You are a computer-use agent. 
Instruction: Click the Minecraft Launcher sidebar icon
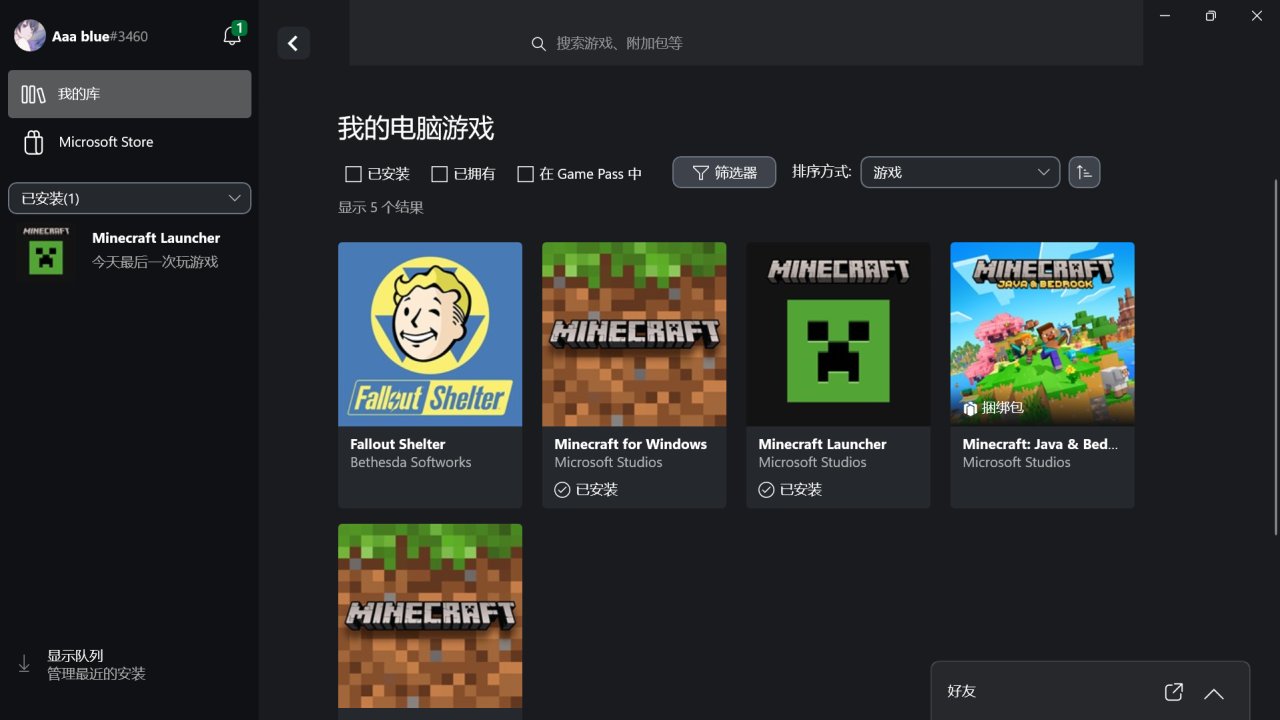[46, 250]
